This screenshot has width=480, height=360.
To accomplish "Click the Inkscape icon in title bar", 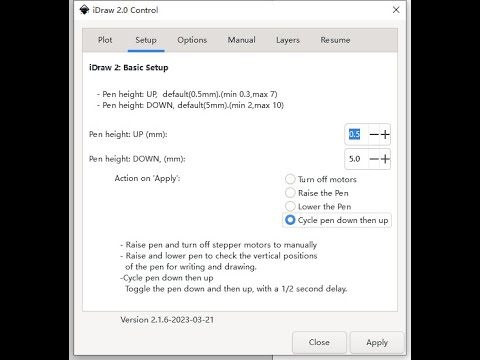I will pyautogui.click(x=84, y=10).
